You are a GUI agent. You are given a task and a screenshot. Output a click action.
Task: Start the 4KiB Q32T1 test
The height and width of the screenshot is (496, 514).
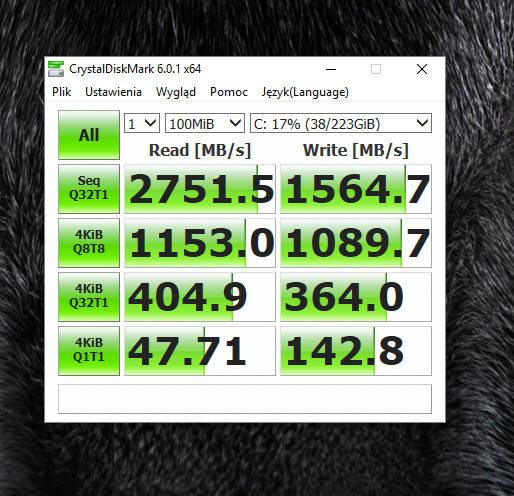[x=89, y=297]
